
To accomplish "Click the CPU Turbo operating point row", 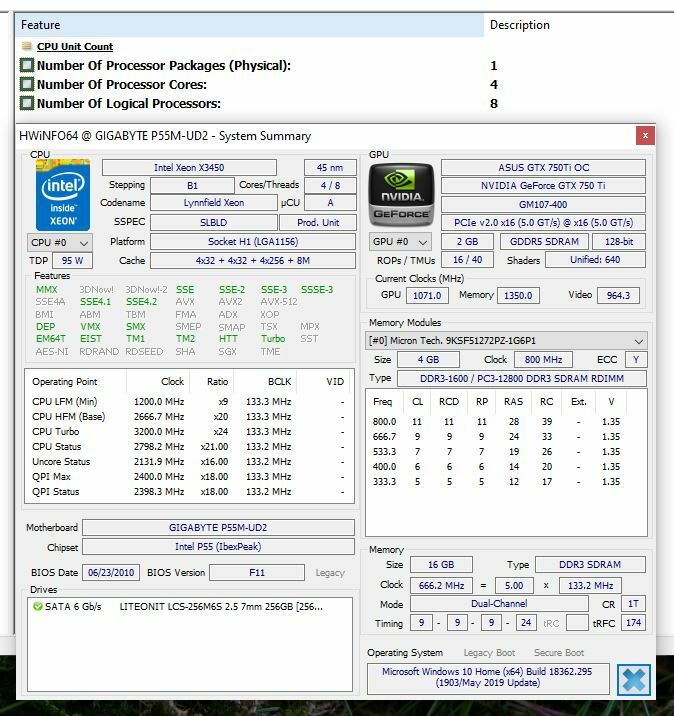I will tap(188, 432).
